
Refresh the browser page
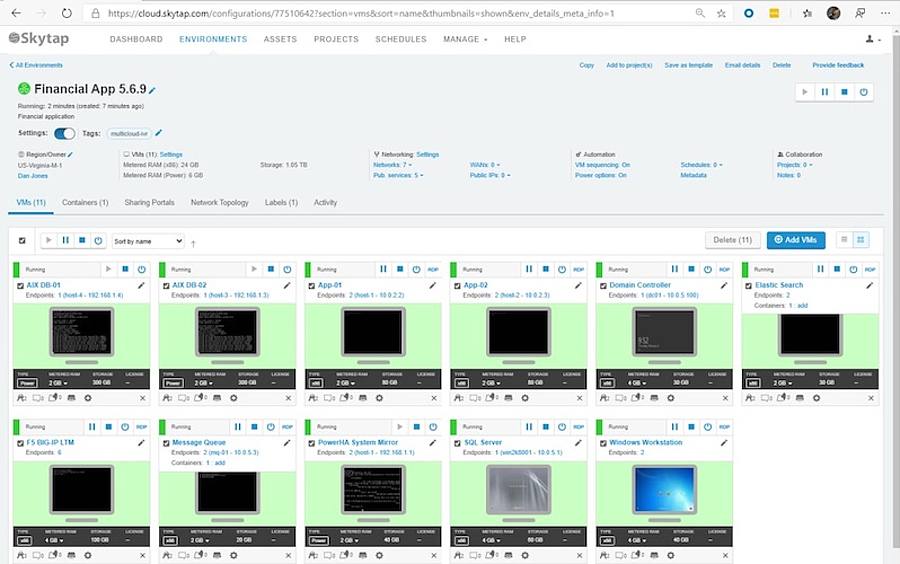[x=67, y=13]
